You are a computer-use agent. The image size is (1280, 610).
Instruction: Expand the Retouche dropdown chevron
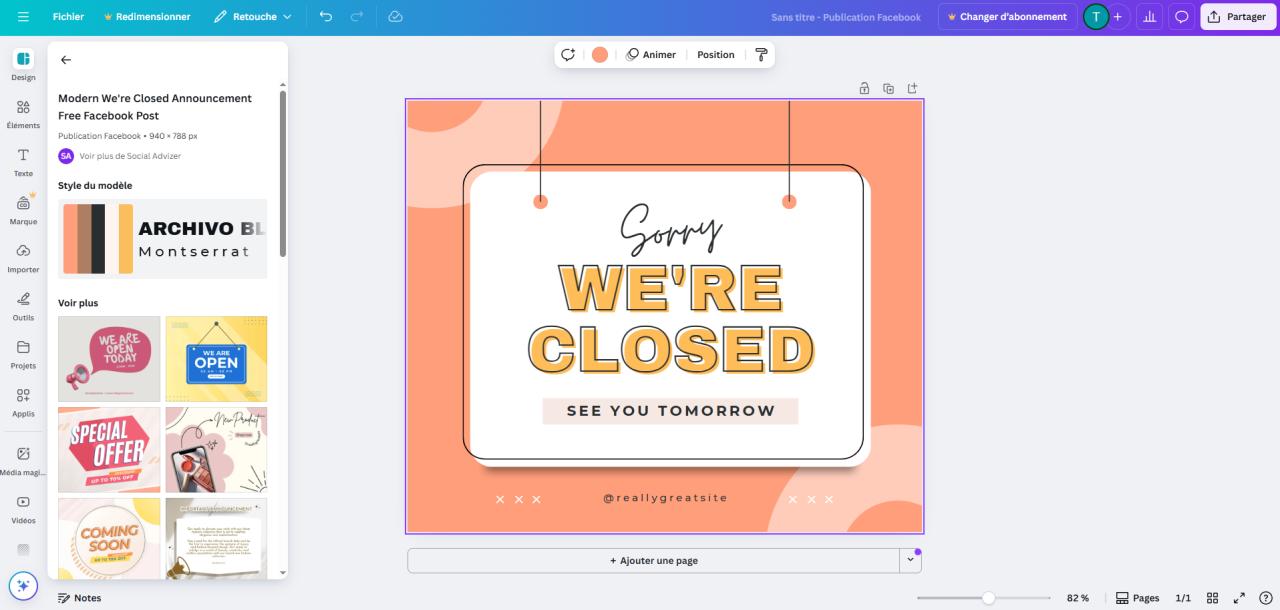tap(285, 16)
